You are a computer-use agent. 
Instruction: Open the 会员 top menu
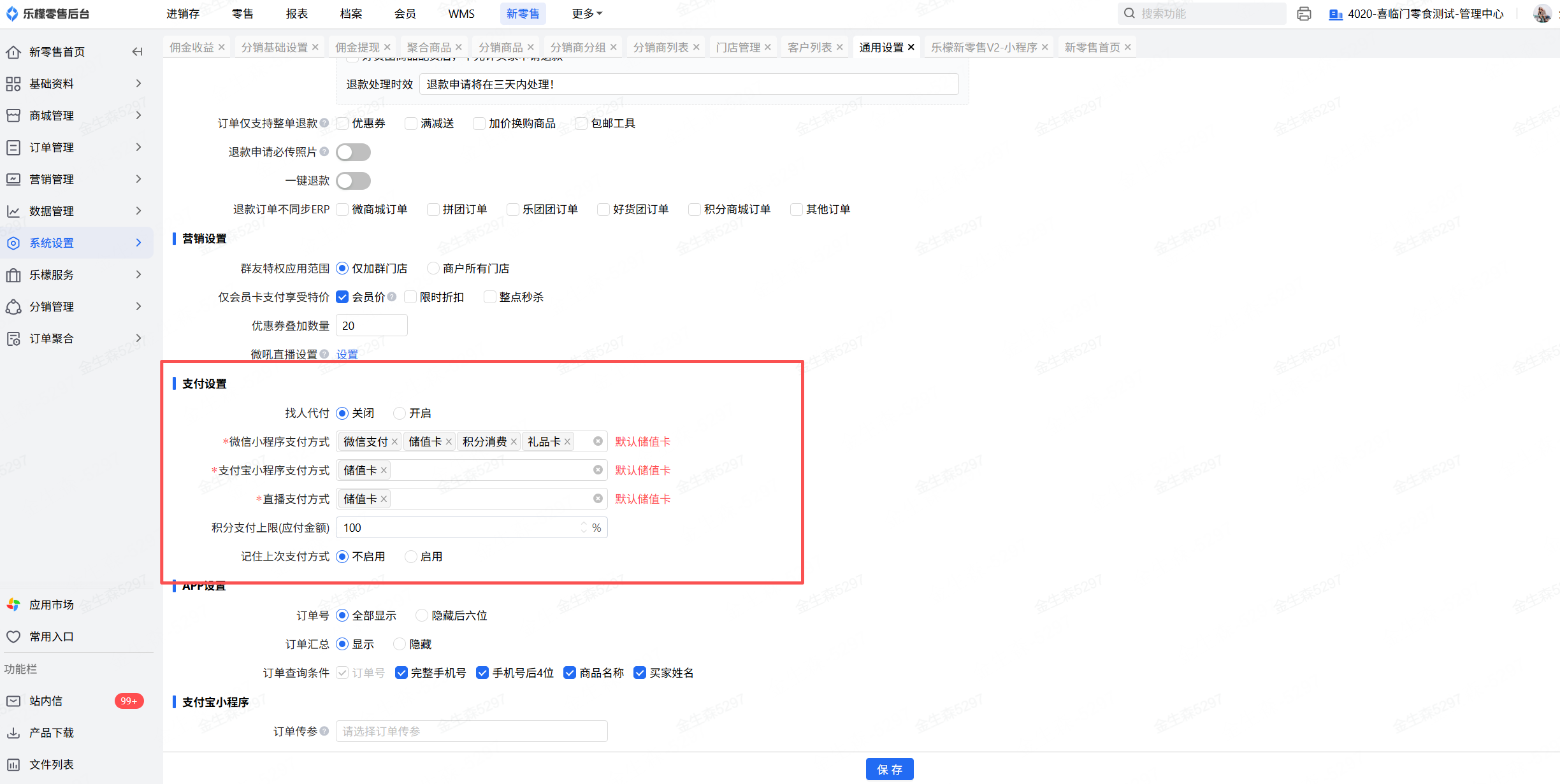(x=405, y=13)
